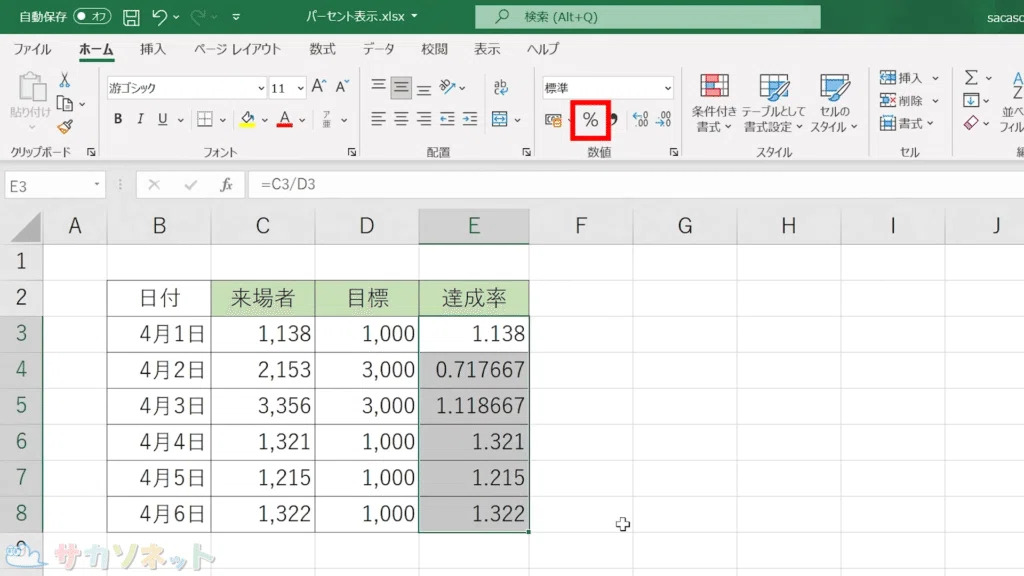Open the 数値 group dialog launcher
The width and height of the screenshot is (1024, 576).
[673, 152]
